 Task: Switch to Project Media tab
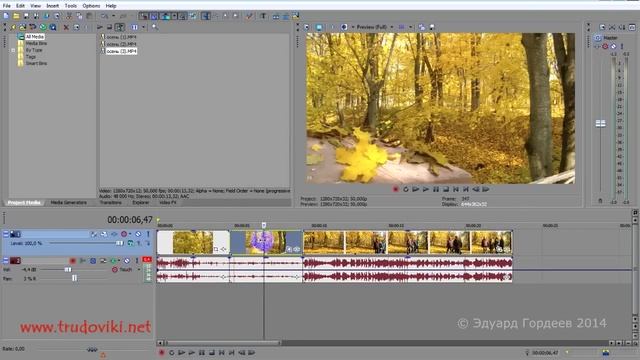[x=24, y=202]
